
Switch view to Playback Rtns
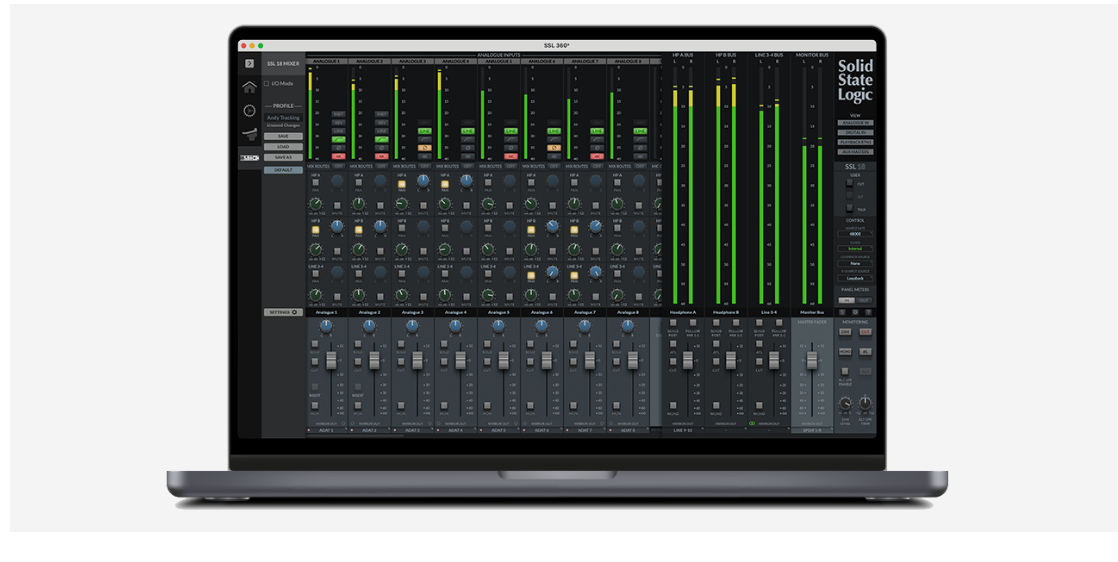click(854, 142)
